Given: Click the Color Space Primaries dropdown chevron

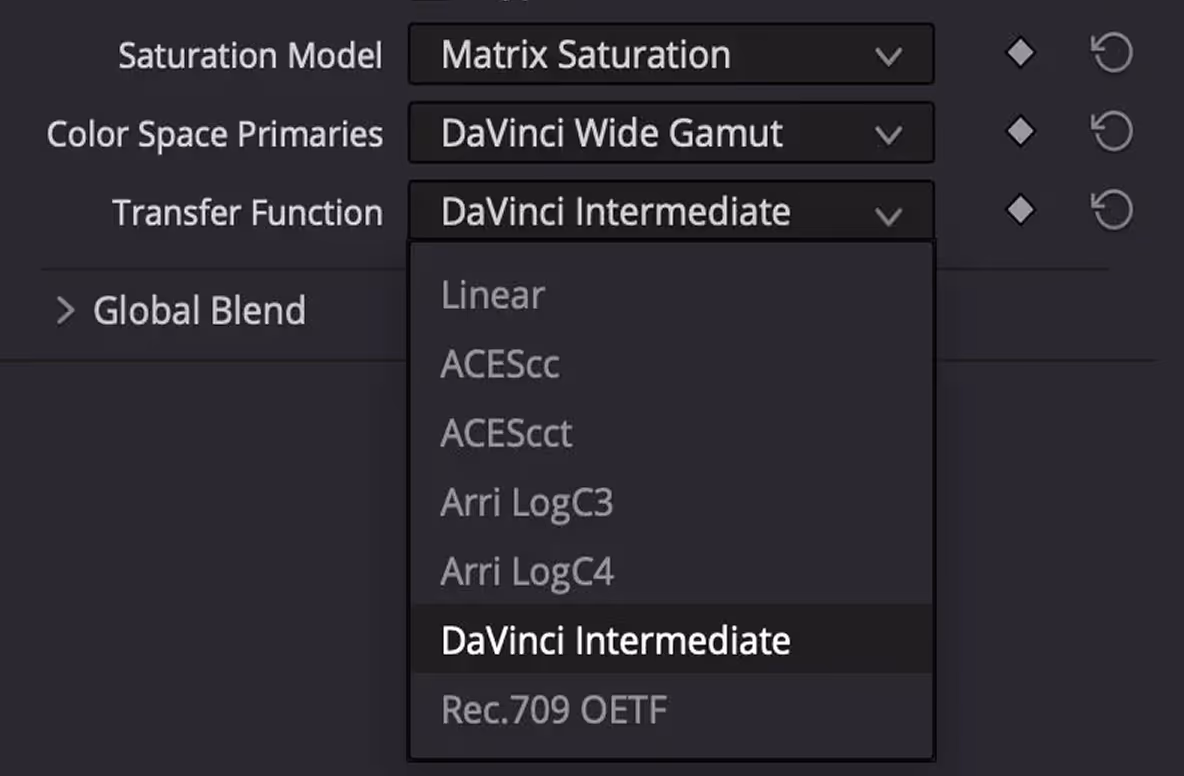Looking at the screenshot, I should [x=889, y=135].
